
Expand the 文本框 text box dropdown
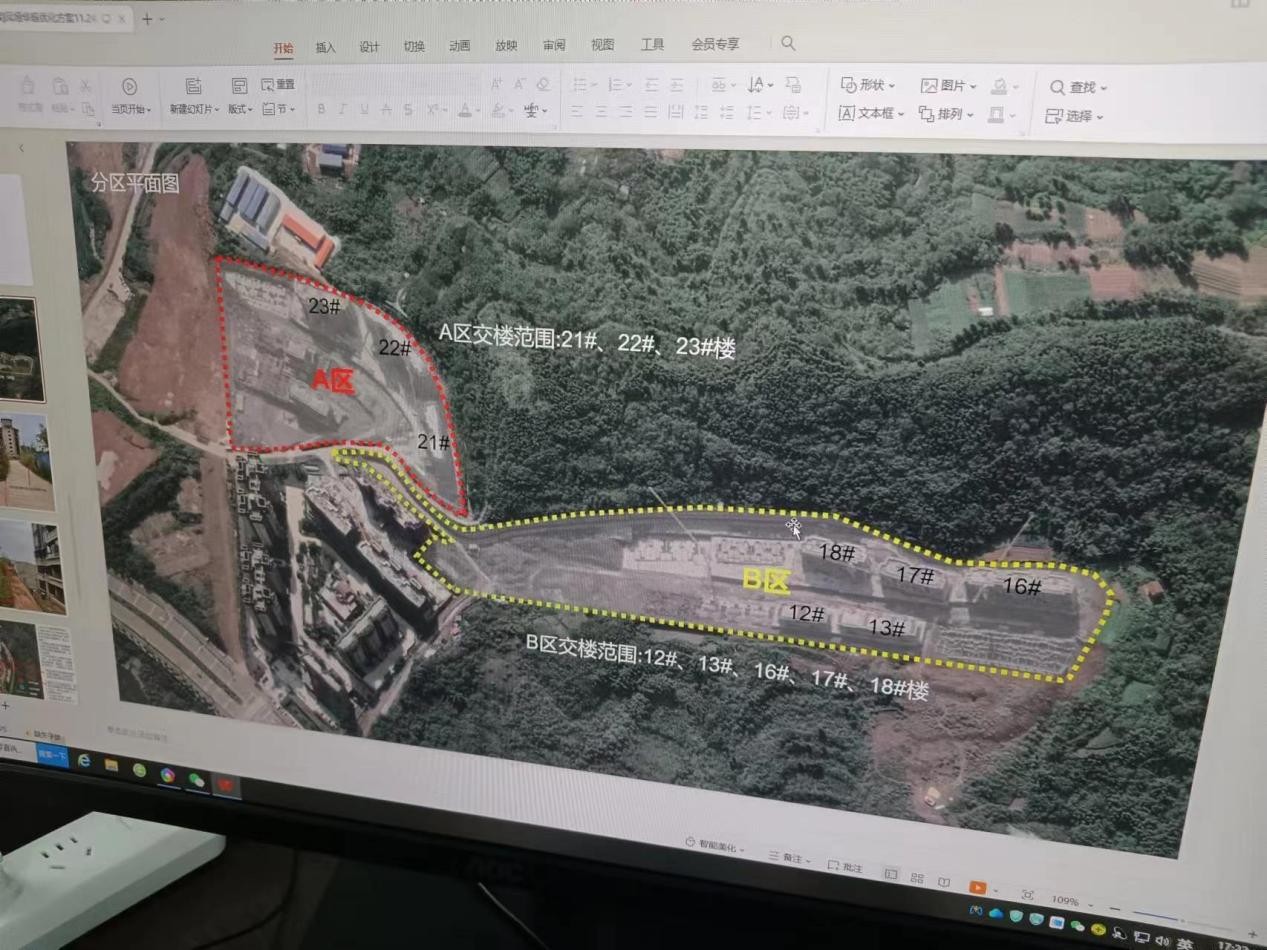tap(870, 114)
